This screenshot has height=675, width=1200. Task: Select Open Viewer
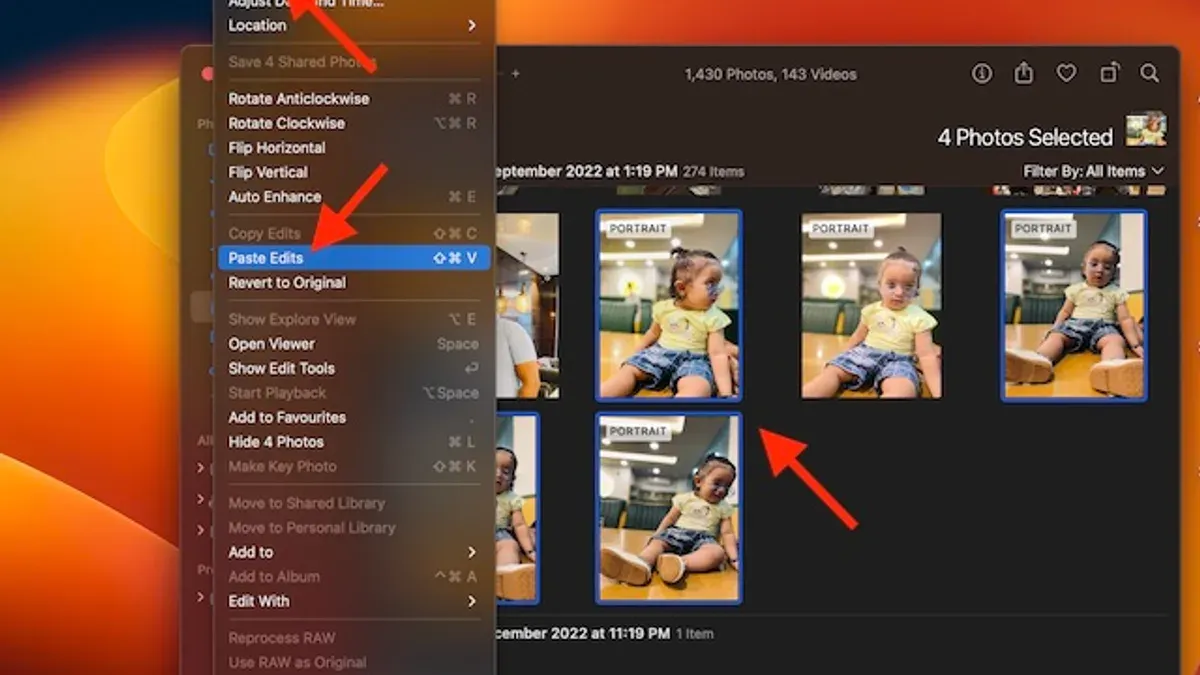pyautogui.click(x=354, y=344)
